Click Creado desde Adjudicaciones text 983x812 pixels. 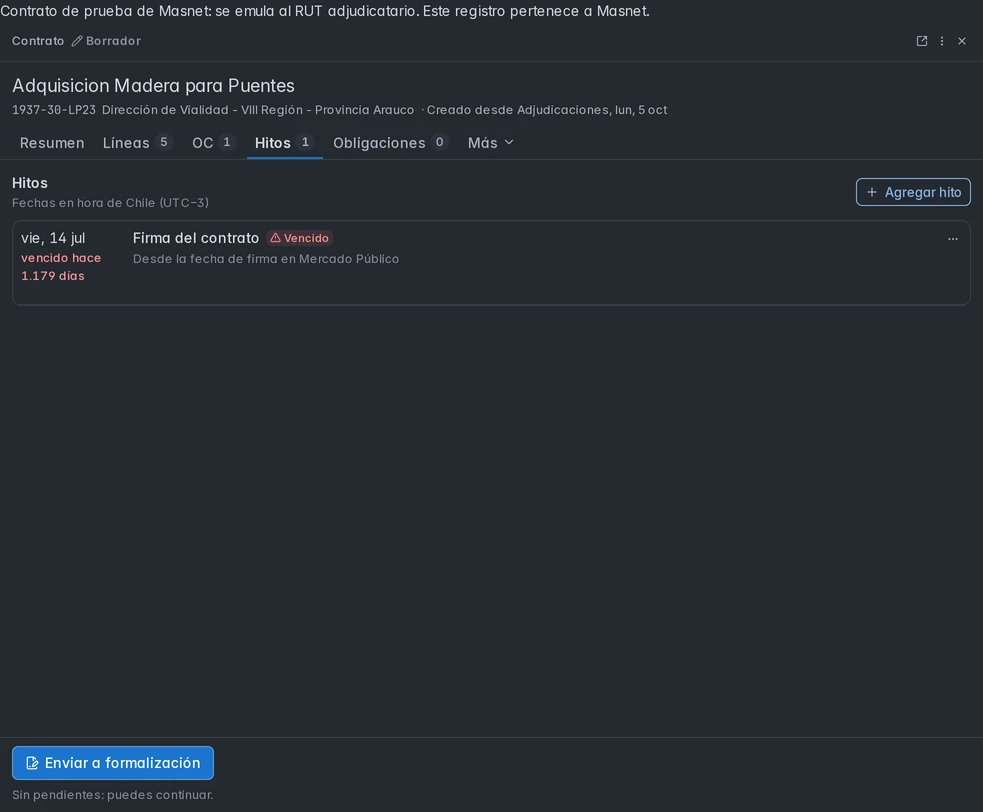(547, 110)
